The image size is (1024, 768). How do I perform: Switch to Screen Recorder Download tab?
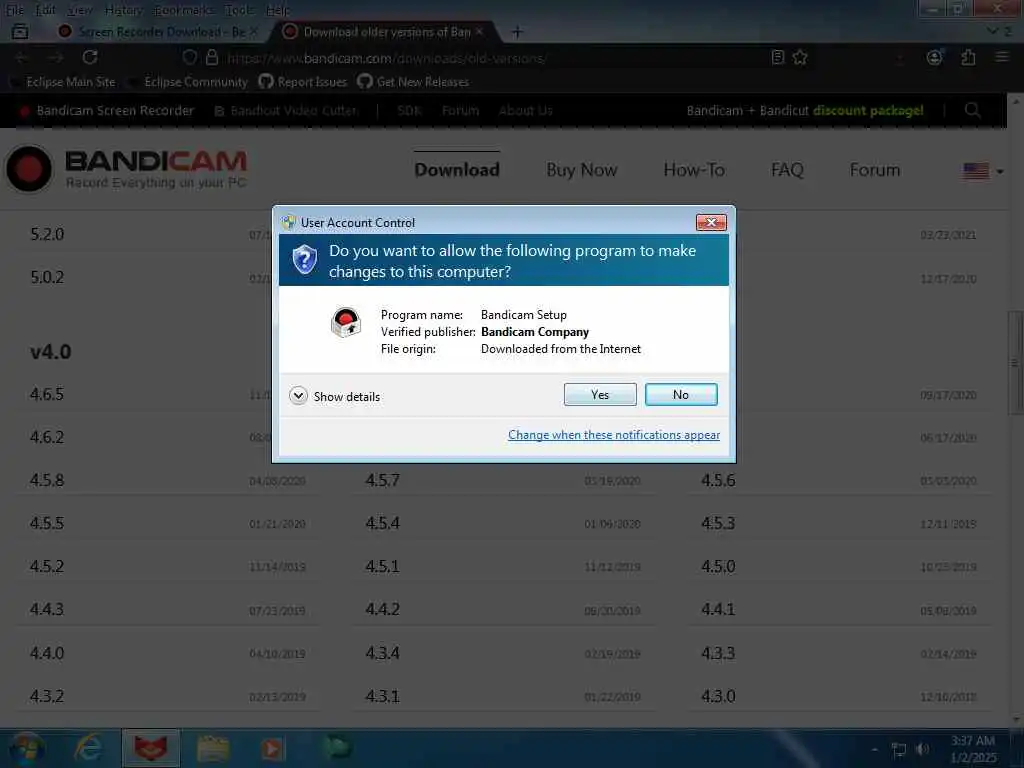(x=158, y=31)
